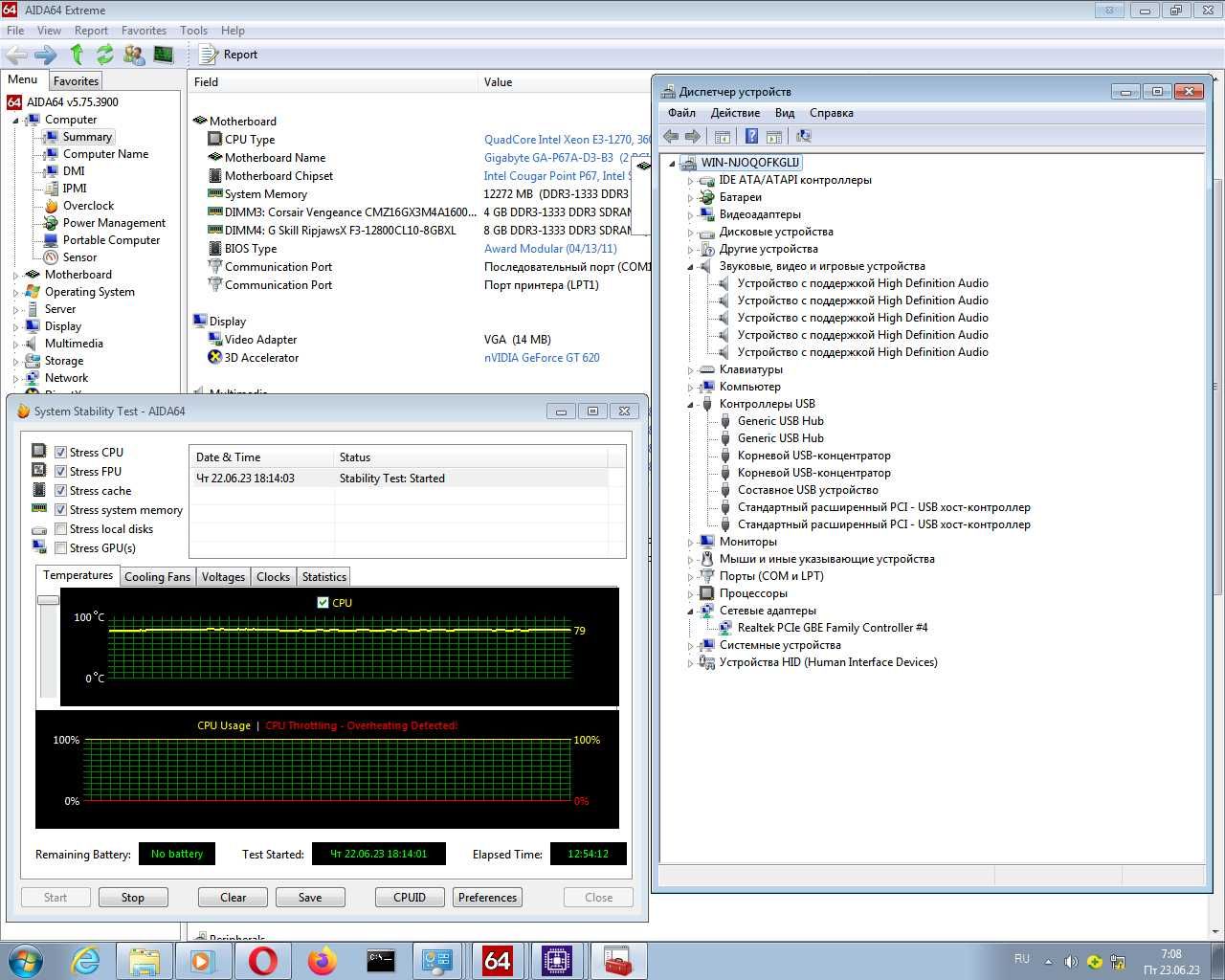Screen dimensions: 1225x980
Task: Click the Save button in Stability Test
Action: 310,898
